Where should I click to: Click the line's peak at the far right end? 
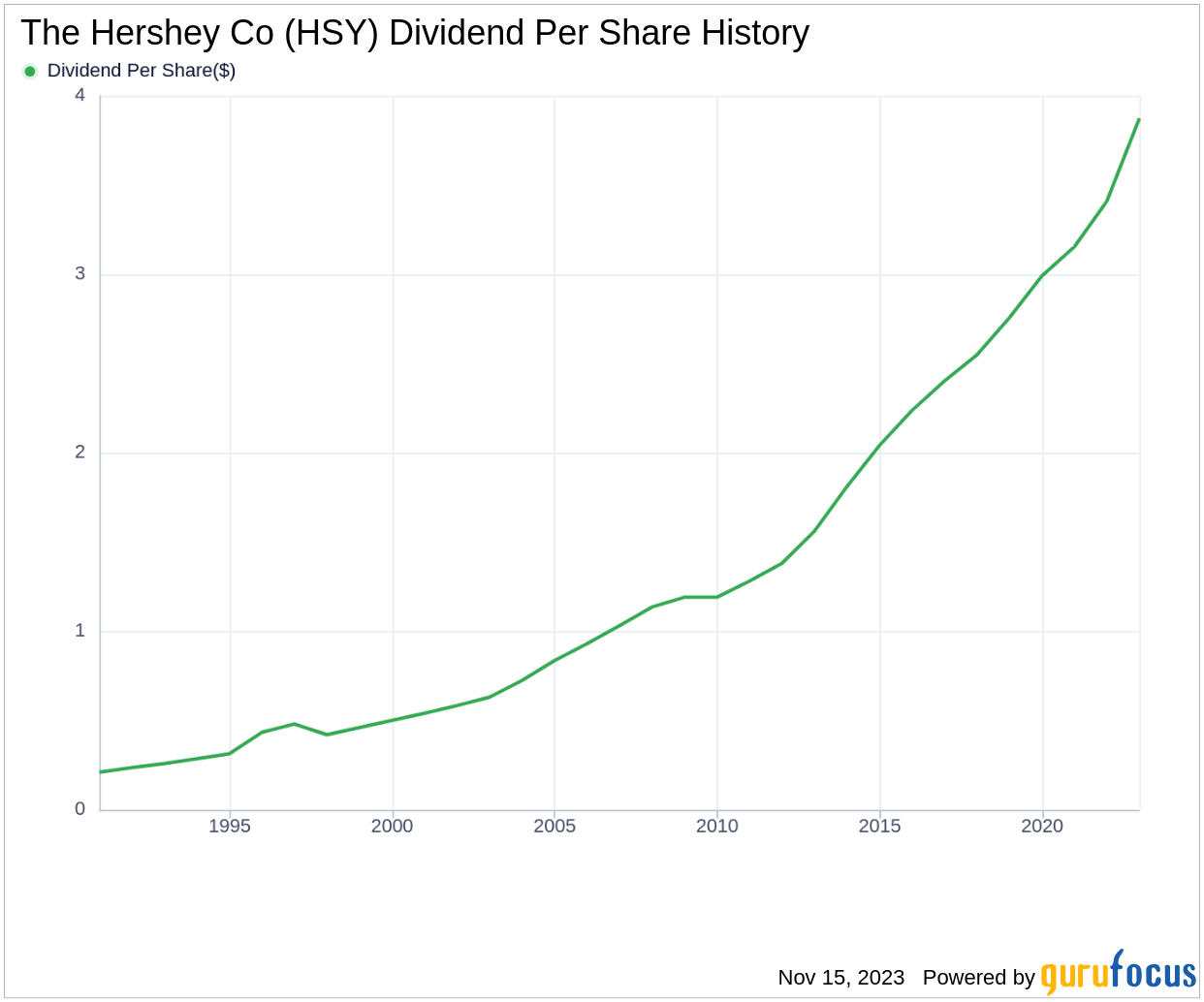tap(1138, 120)
